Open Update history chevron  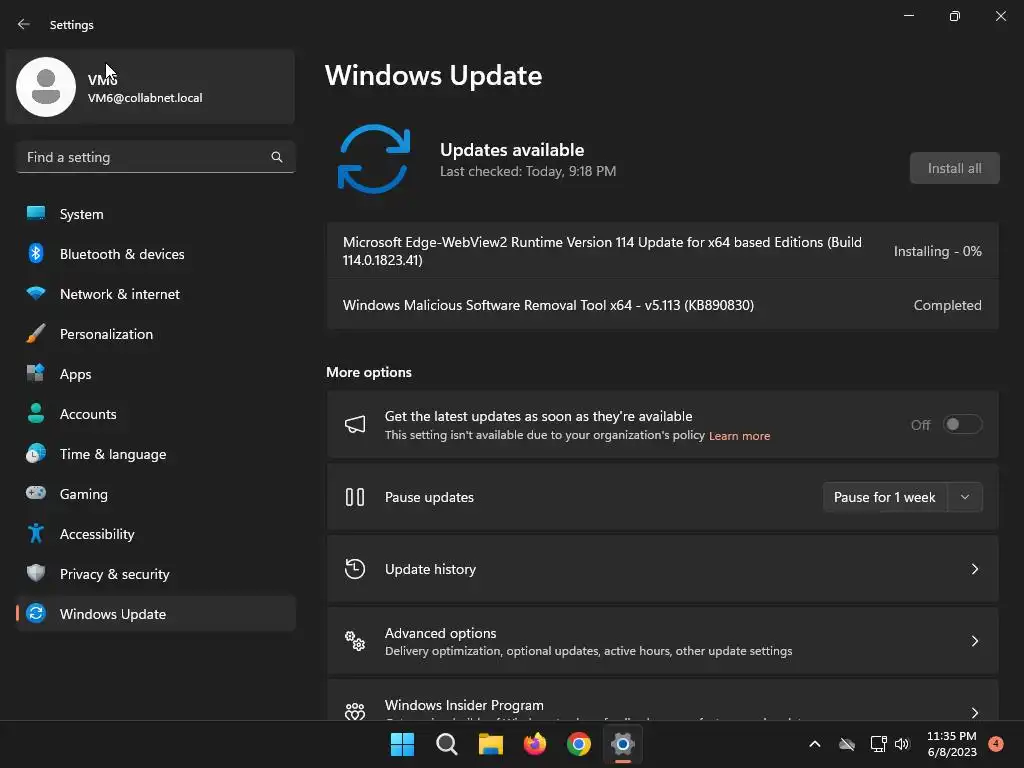click(974, 569)
